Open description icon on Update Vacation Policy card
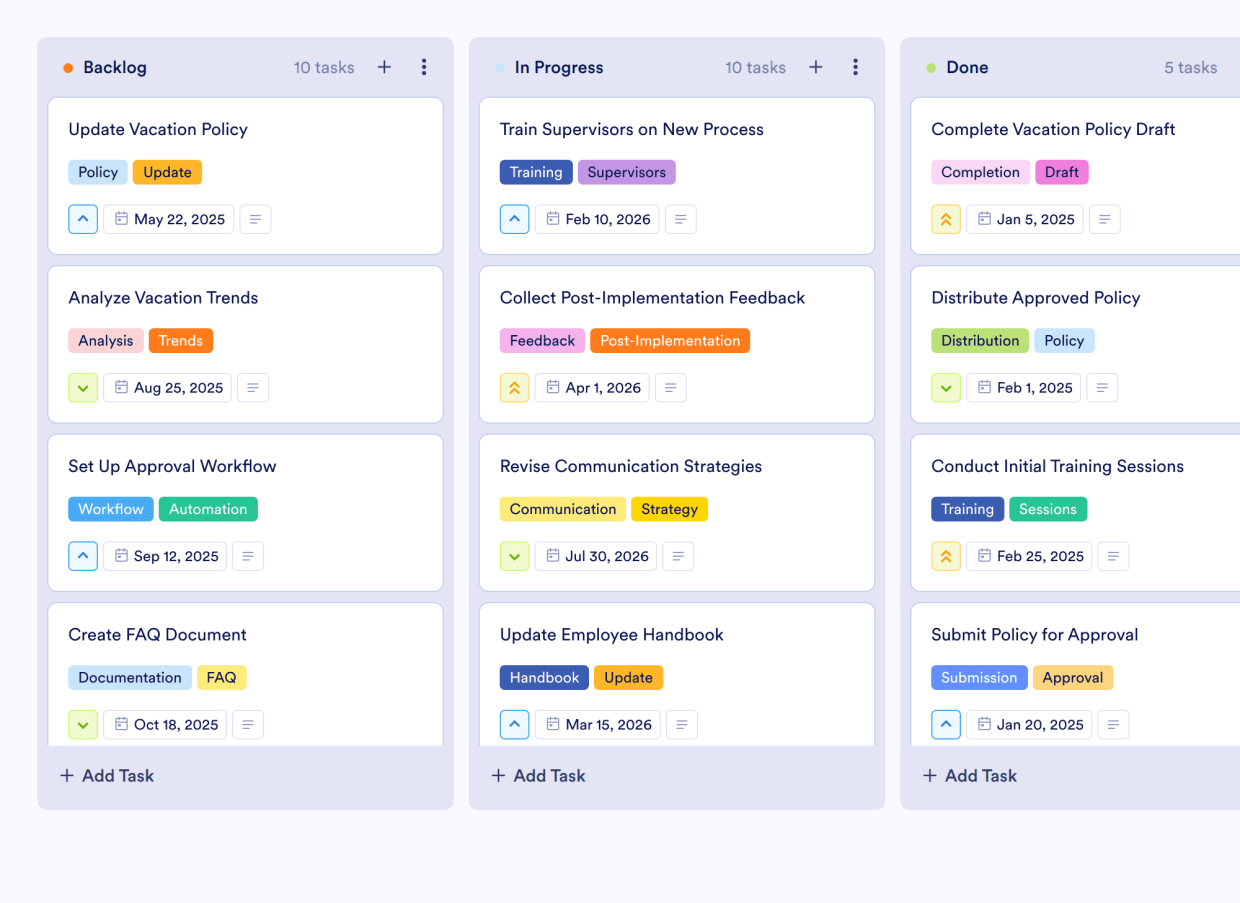Viewport: 1240px width, 903px height. point(255,219)
